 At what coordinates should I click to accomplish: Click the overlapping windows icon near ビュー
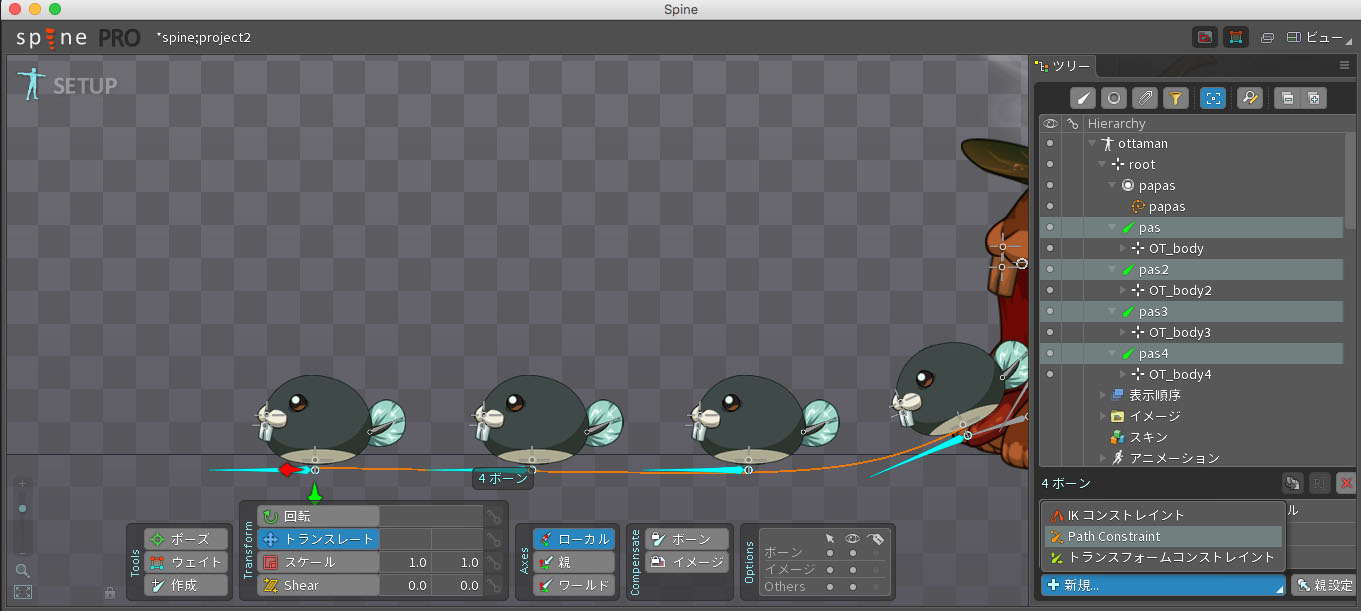(x=1267, y=38)
